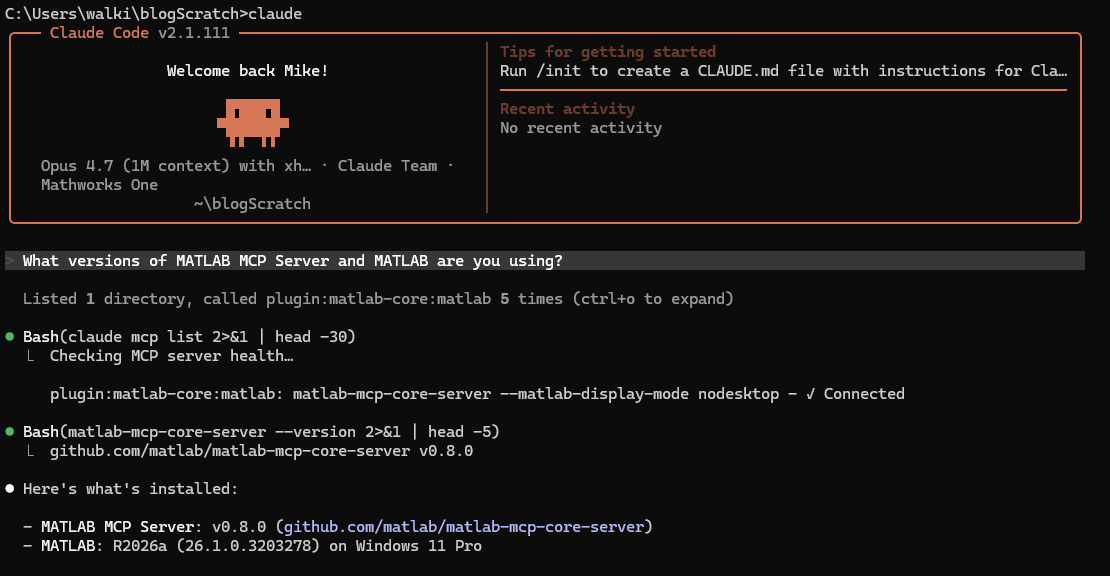Click the Claude Code pixel mascot icon

252,119
